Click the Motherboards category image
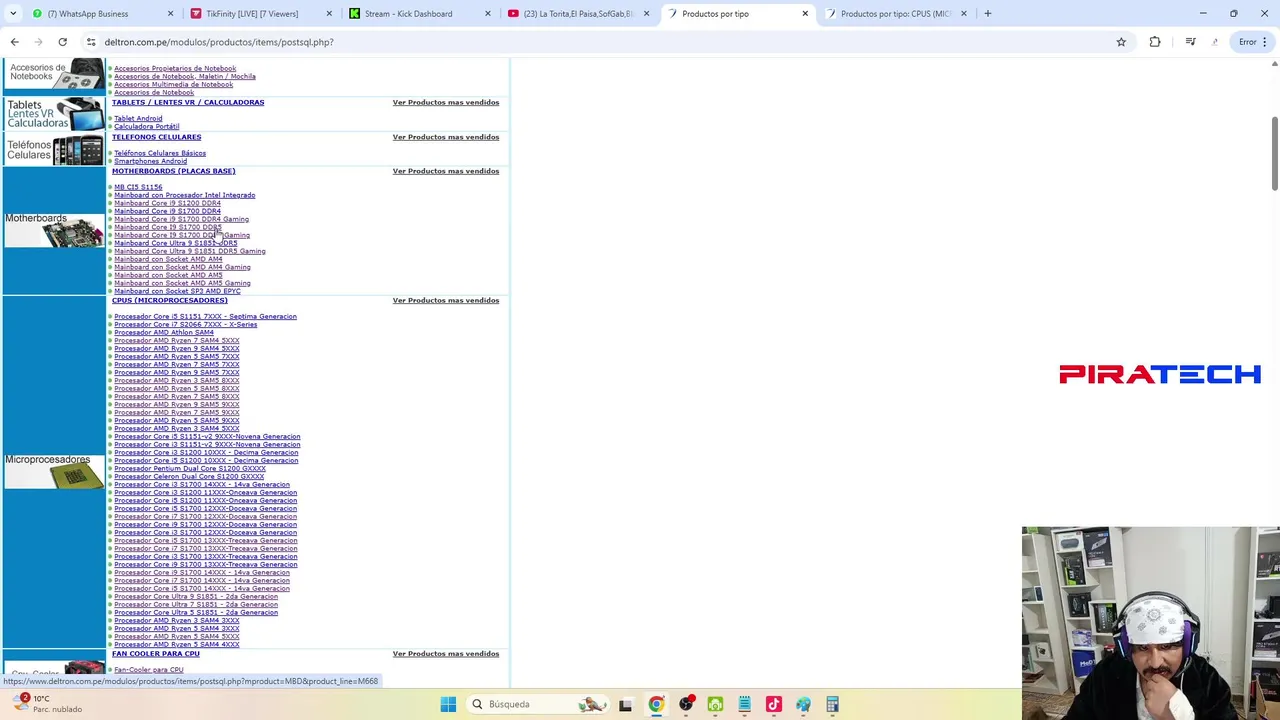Image resolution: width=1280 pixels, height=720 pixels. [x=54, y=230]
